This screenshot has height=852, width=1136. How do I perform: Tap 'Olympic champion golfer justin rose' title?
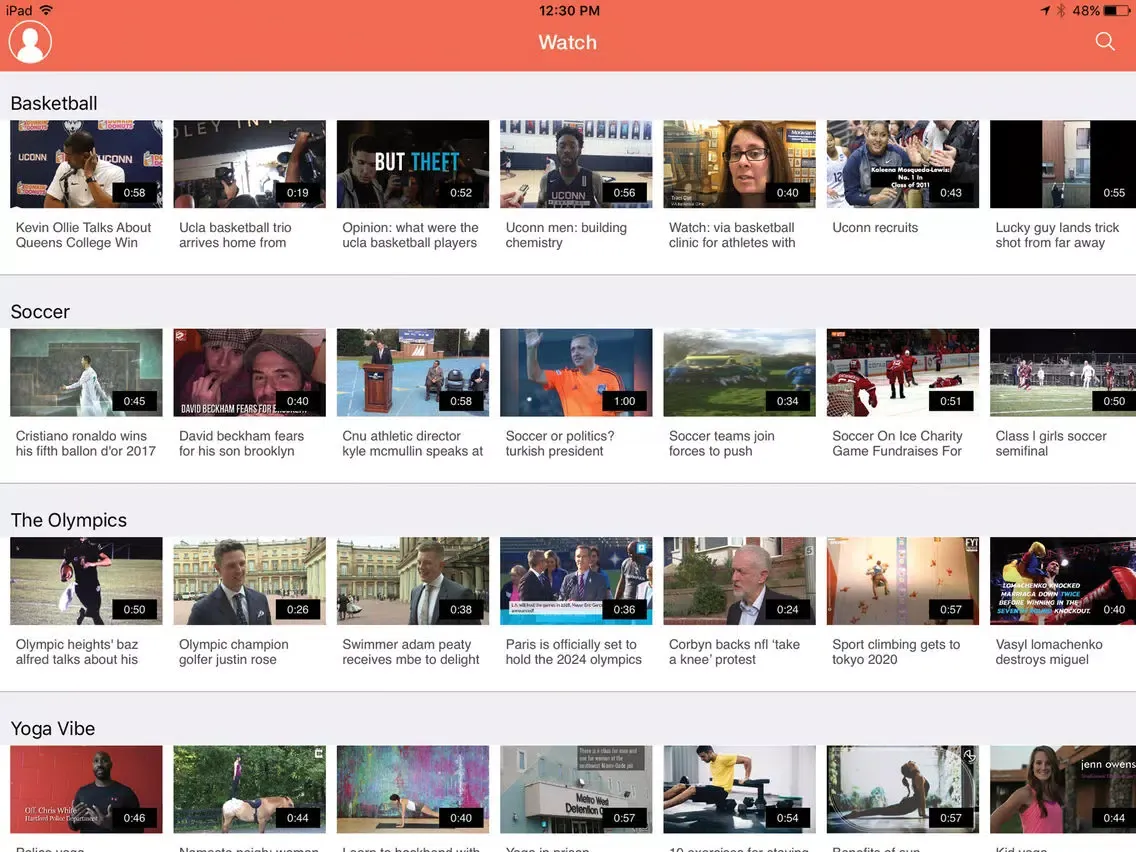tap(233, 652)
